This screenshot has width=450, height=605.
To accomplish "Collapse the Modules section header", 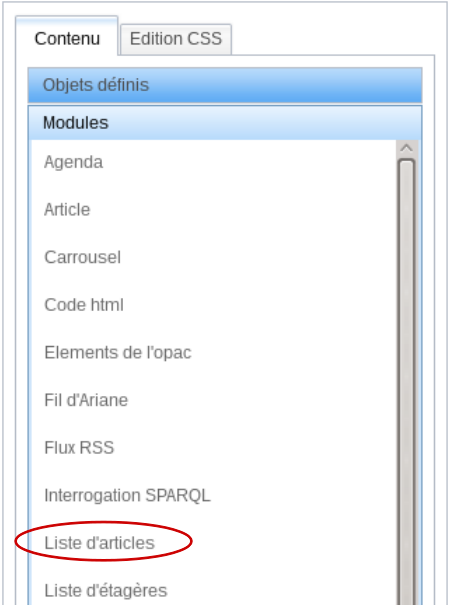I will click(225, 123).
